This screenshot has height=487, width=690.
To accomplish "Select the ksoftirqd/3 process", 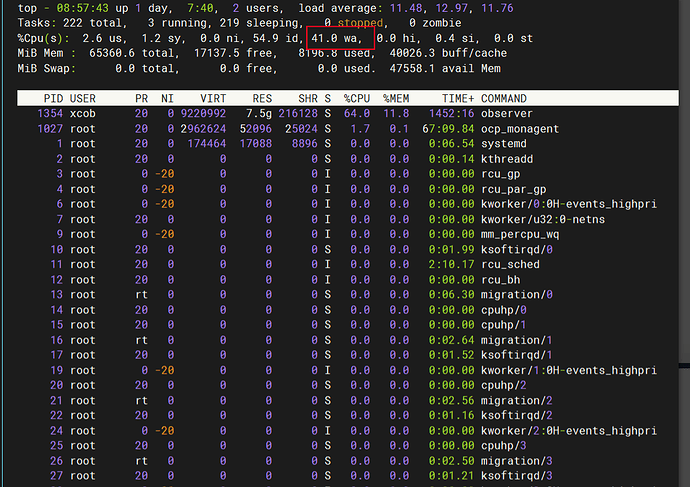I will (x=517, y=476).
